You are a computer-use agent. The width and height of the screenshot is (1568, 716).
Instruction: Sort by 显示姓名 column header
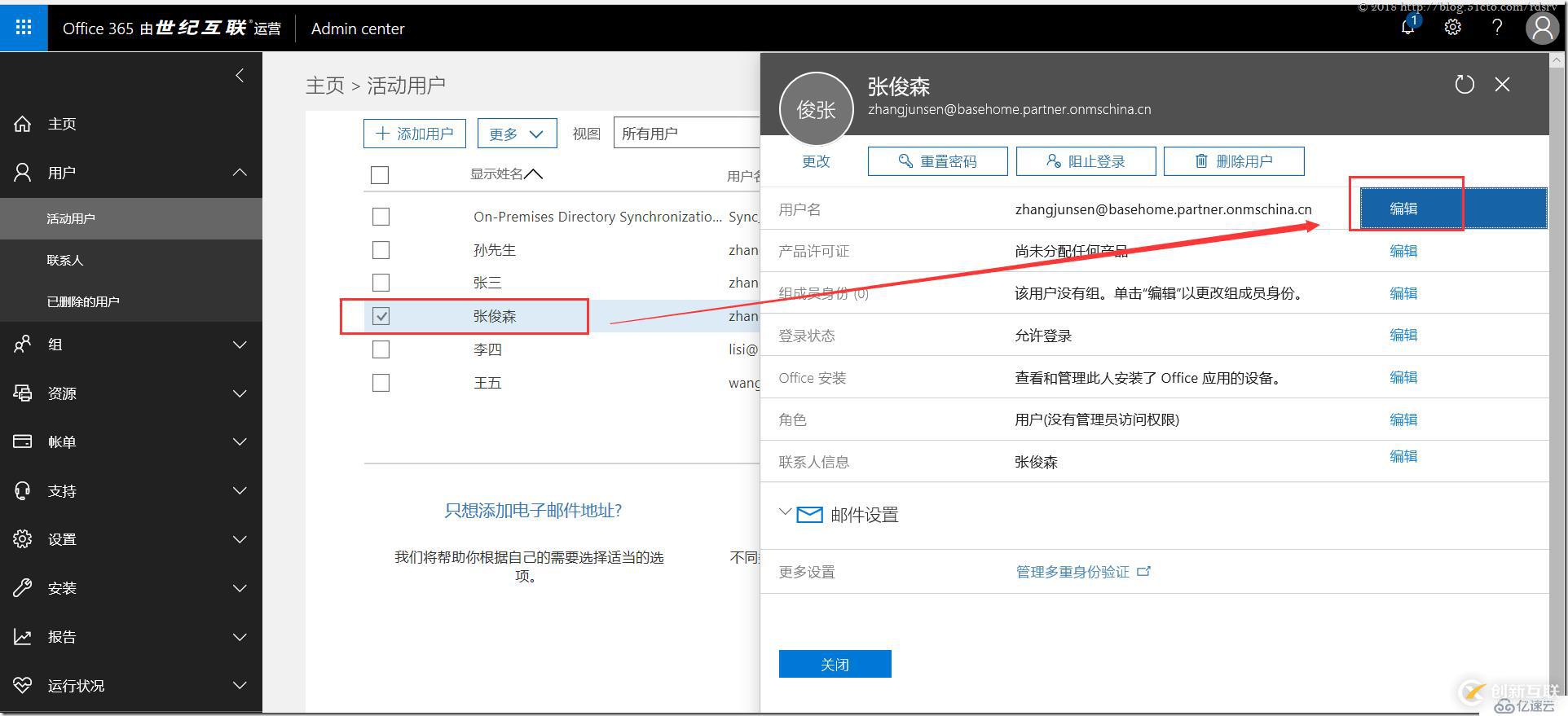[505, 174]
